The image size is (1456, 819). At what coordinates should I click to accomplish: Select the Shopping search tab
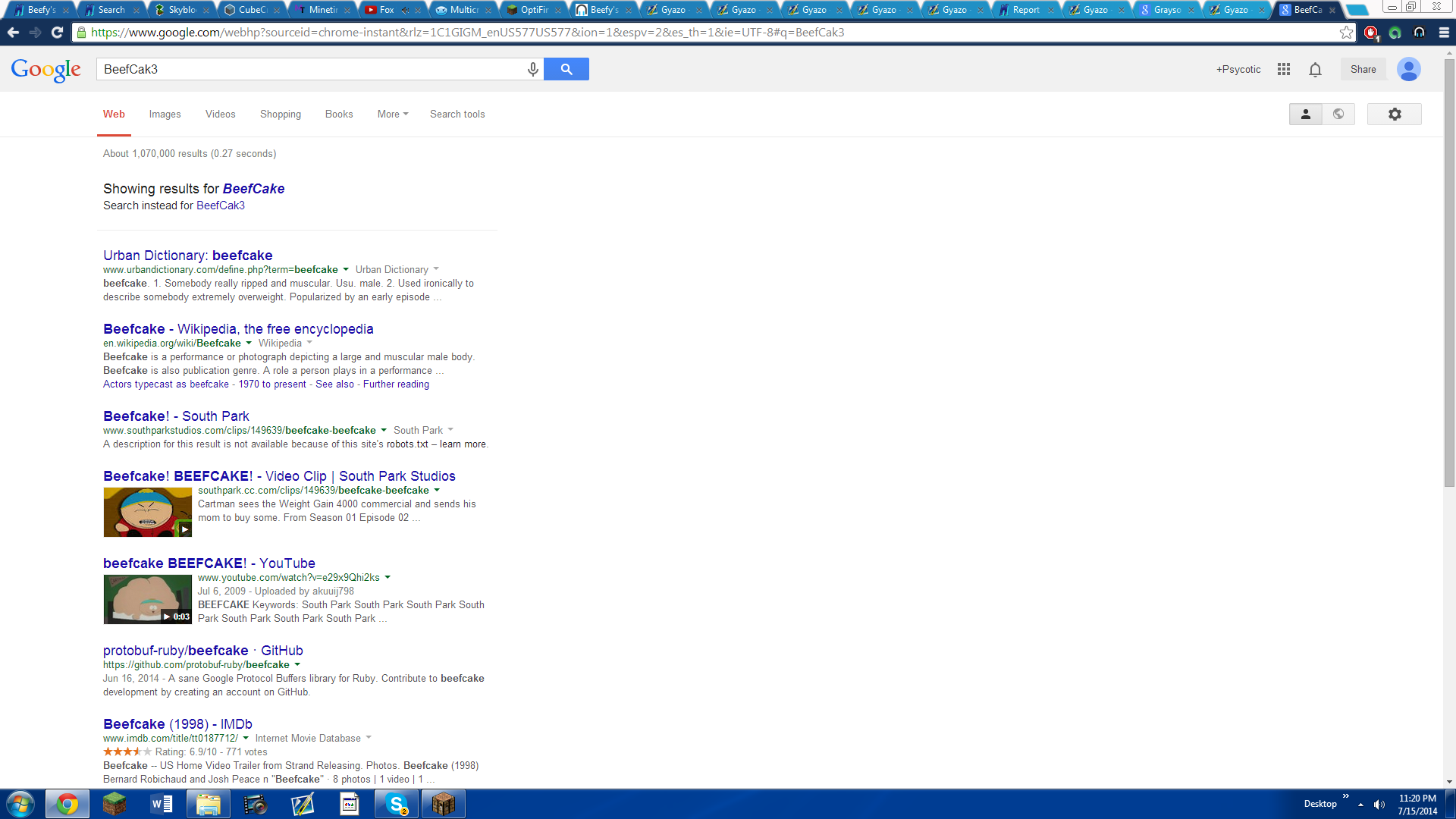(x=281, y=114)
